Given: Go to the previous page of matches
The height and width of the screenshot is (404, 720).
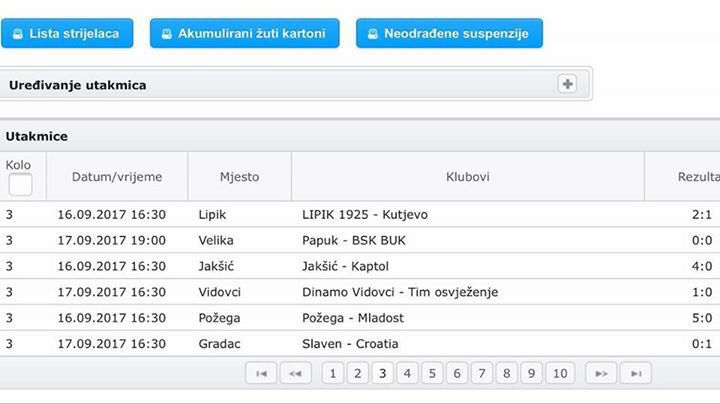Looking at the screenshot, I should click(x=295, y=373).
